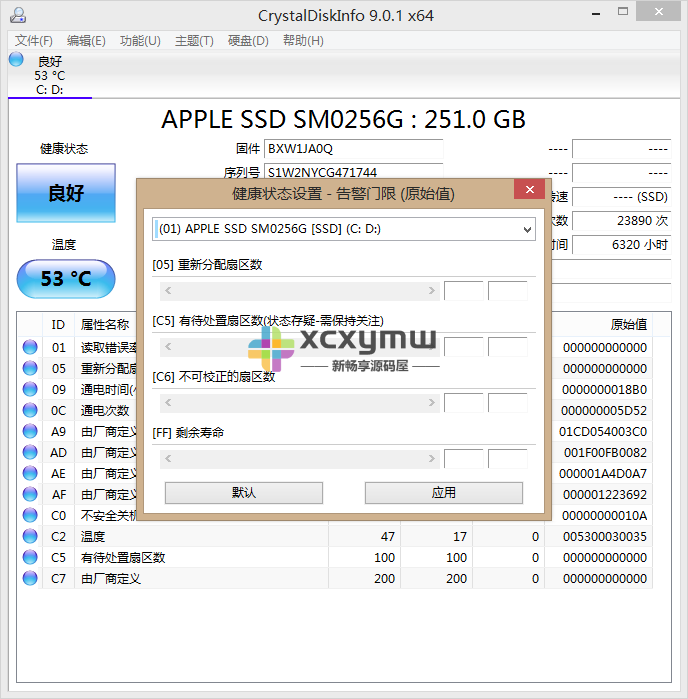Click the [05] 重新分配扇区数 slider track
688x699 pixels.
tap(300, 291)
